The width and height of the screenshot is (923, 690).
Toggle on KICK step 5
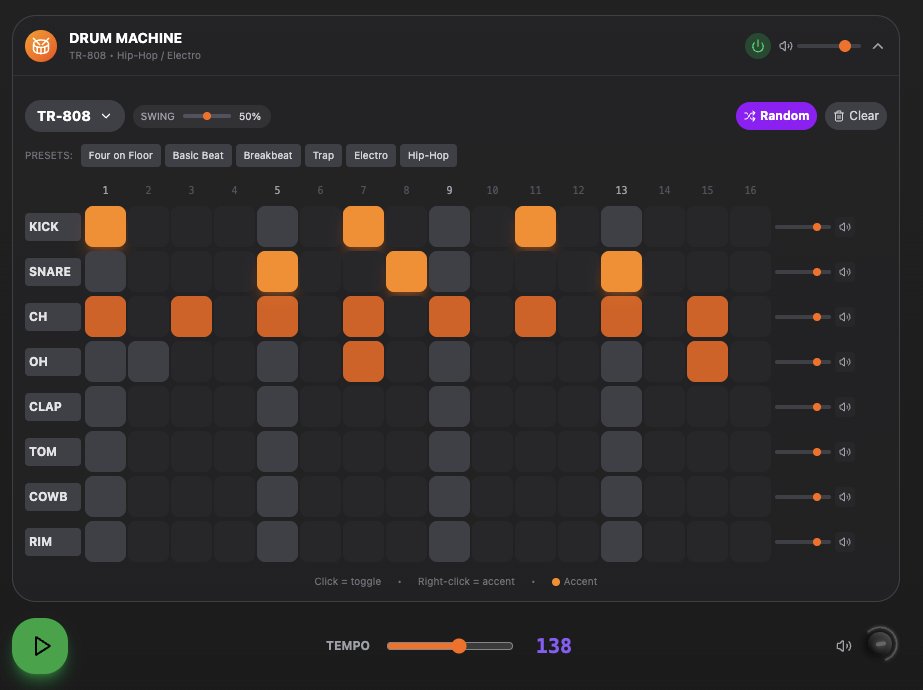pos(277,227)
